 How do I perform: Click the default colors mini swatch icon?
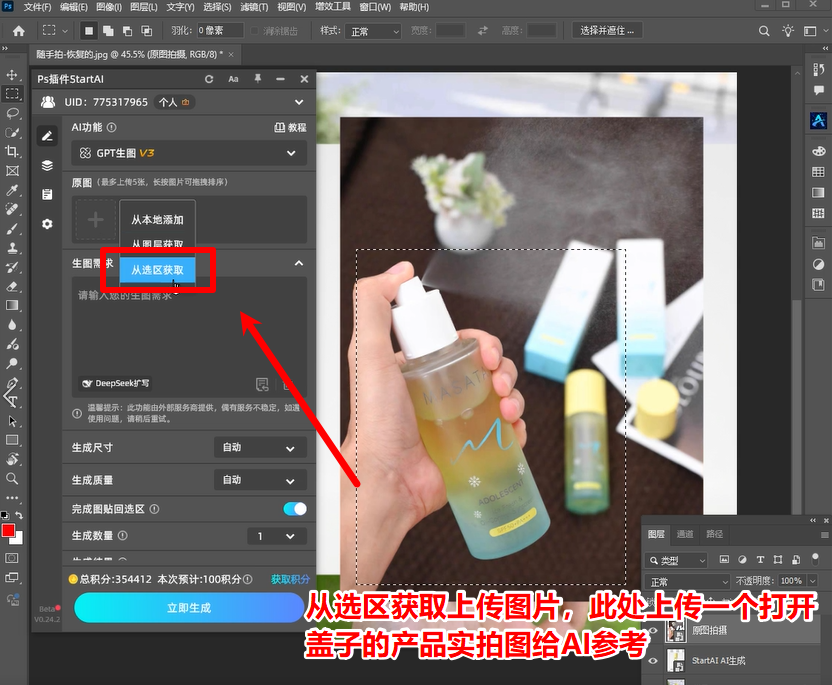tap(5, 515)
